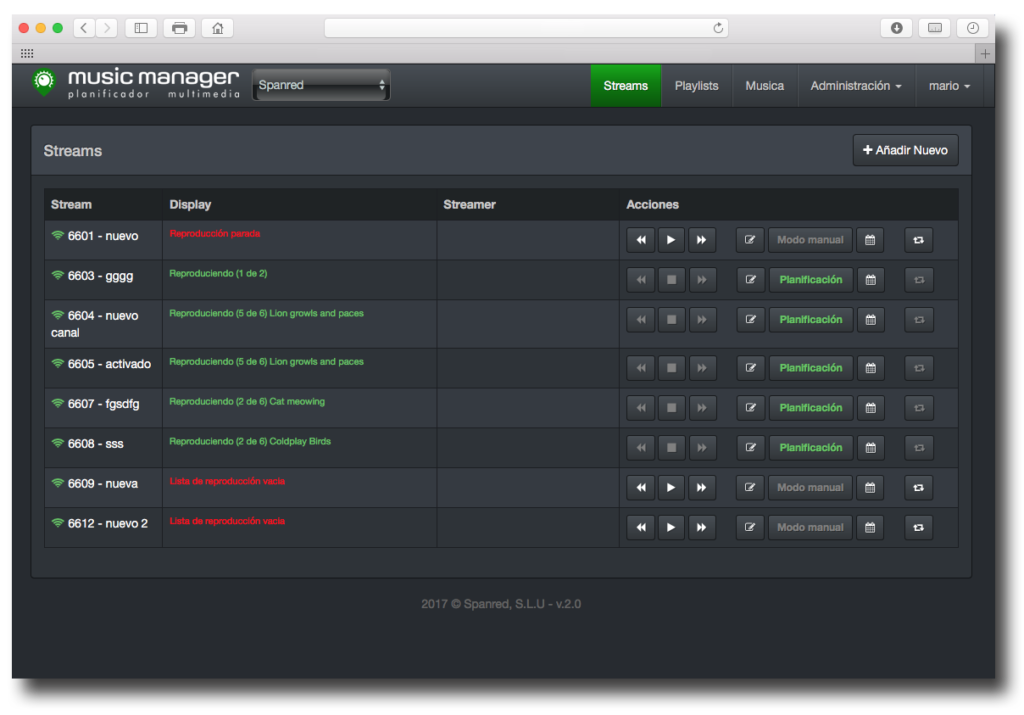Open the Spanred selector dropdown
Screen dimensions: 1024x715
tap(321, 86)
